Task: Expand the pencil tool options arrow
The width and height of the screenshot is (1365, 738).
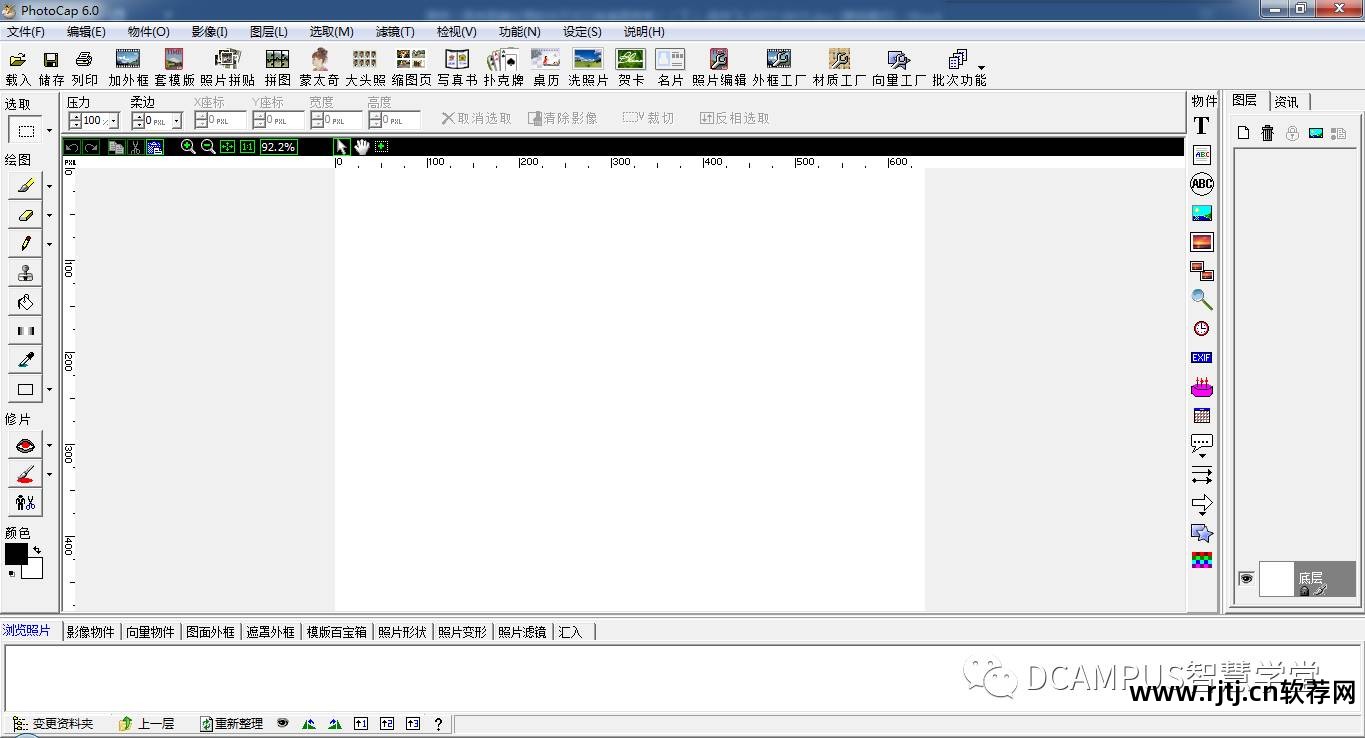Action: 49,244
